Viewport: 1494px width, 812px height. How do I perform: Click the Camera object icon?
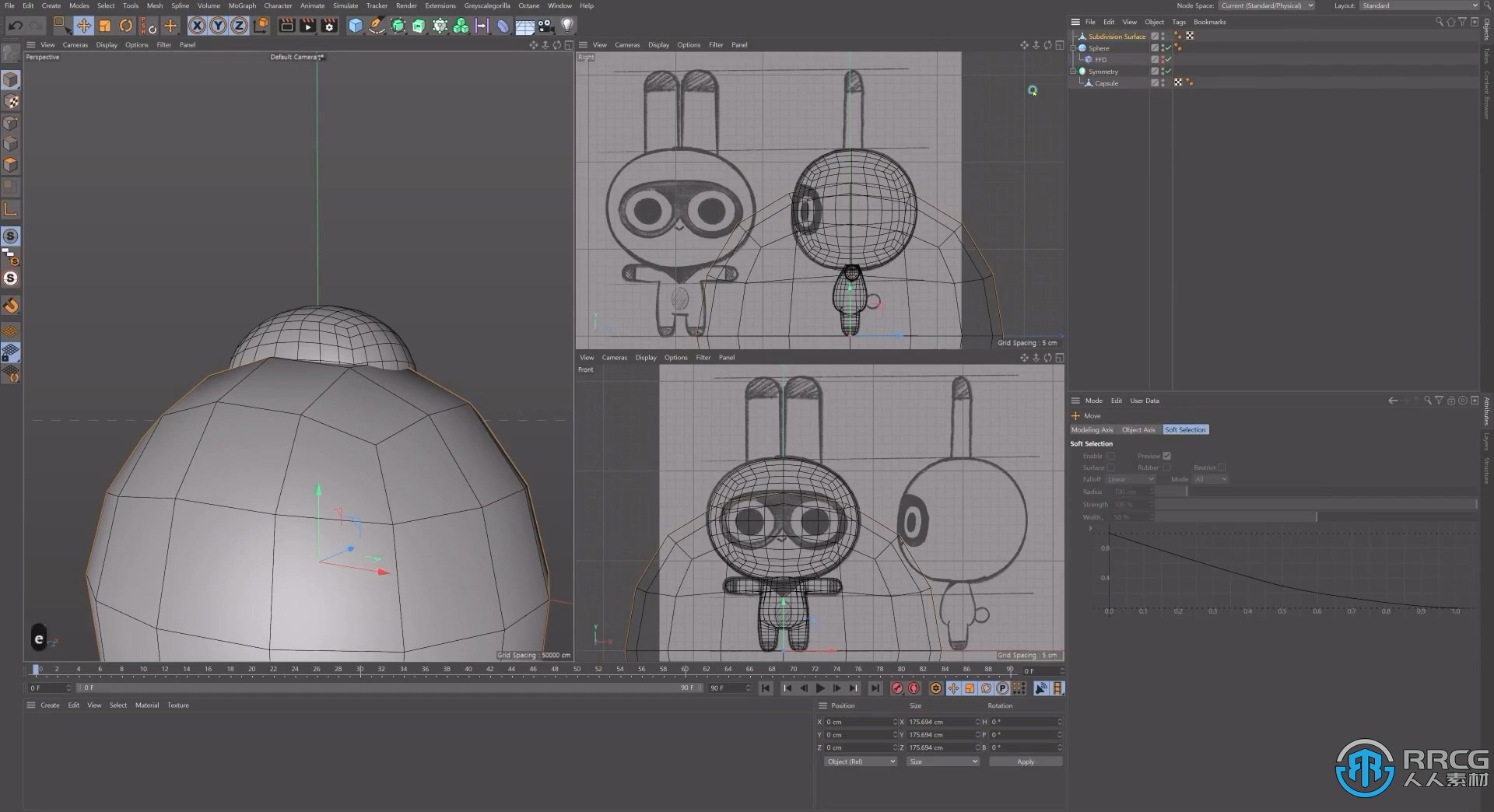pos(545,26)
